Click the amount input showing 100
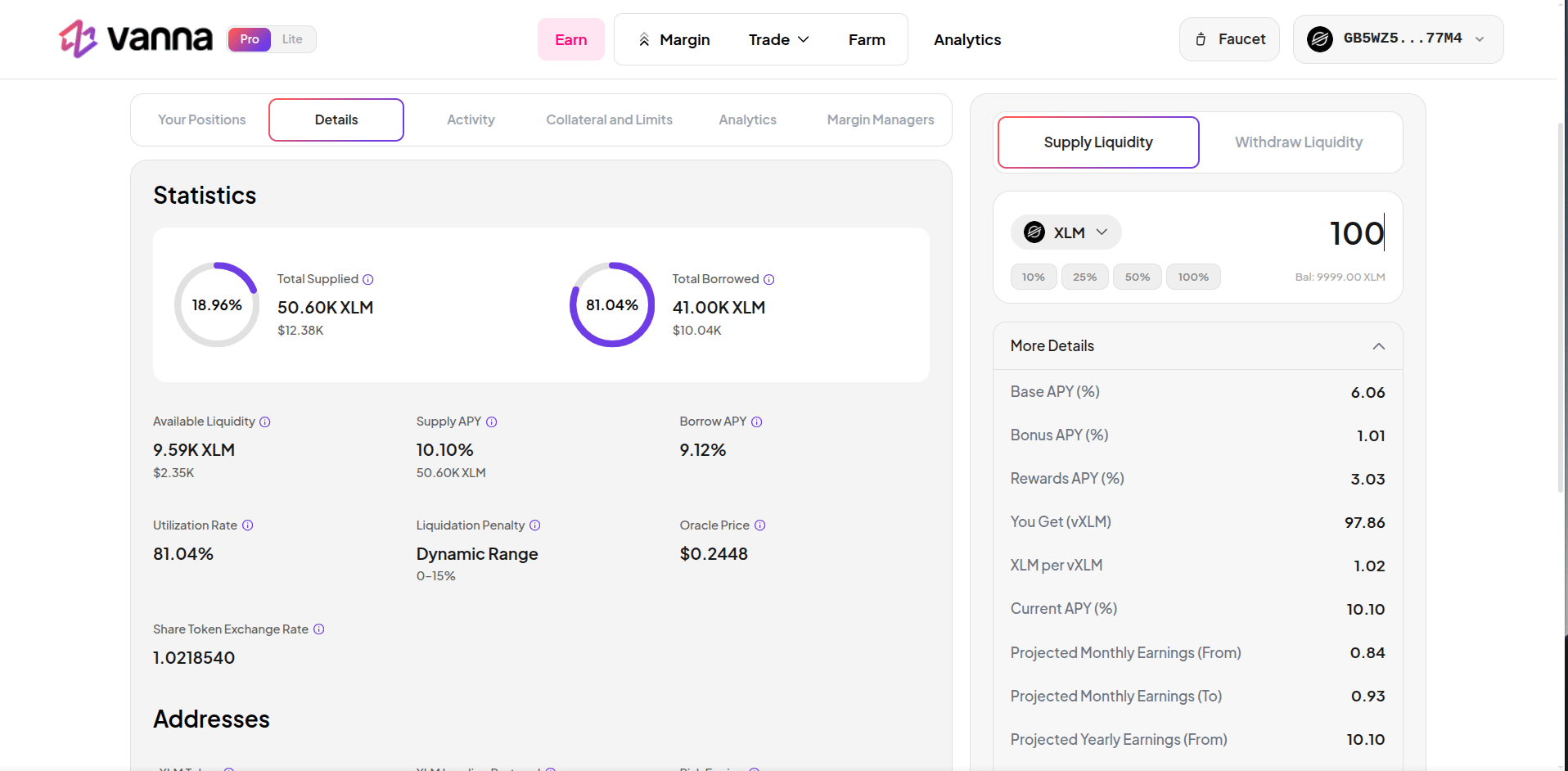This screenshot has width=1568, height=771. pyautogui.click(x=1357, y=233)
